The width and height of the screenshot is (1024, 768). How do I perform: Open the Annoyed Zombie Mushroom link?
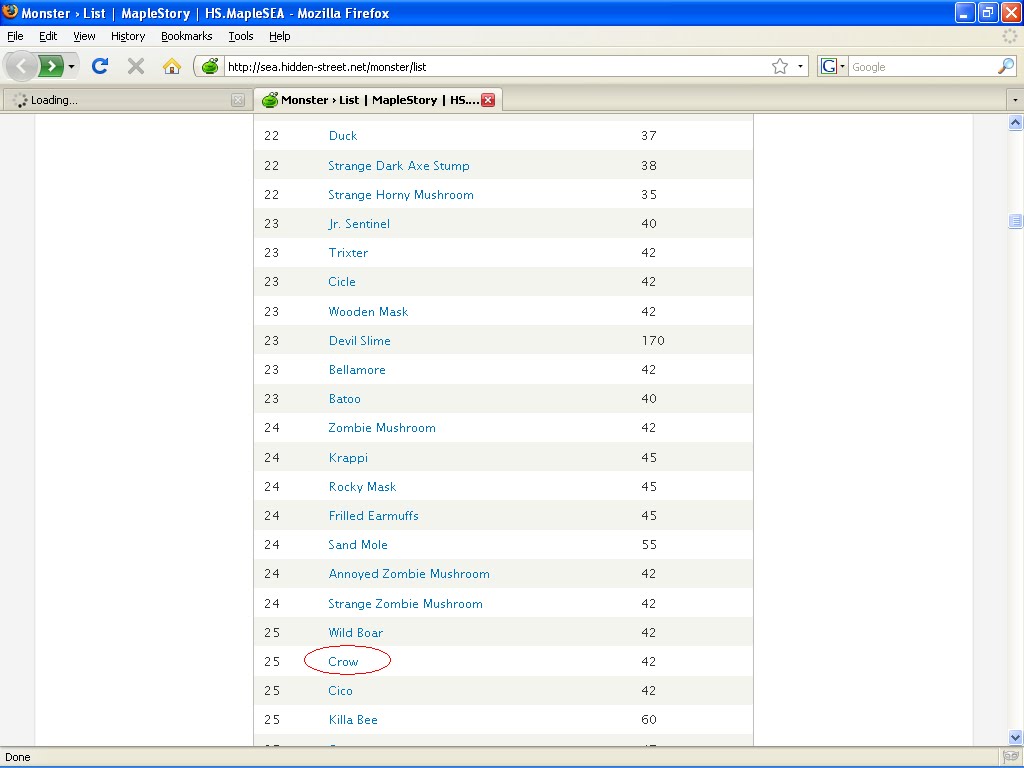click(x=409, y=573)
